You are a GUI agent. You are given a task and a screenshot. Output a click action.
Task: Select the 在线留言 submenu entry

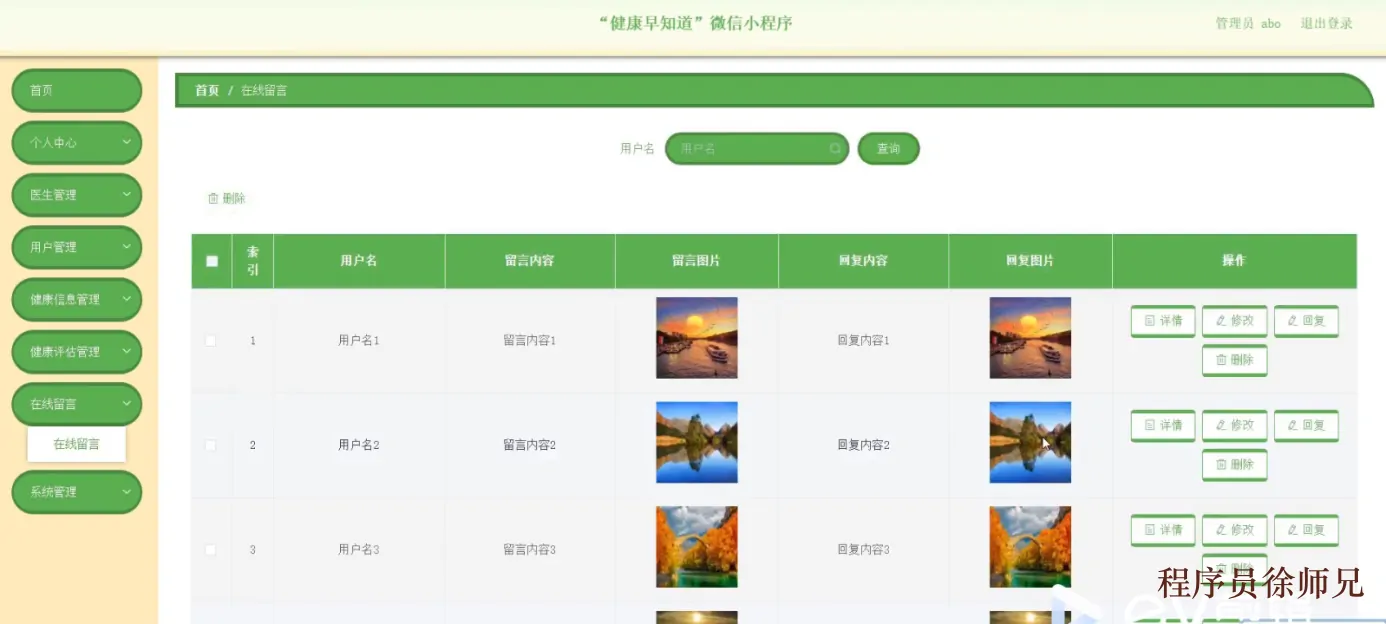click(x=76, y=444)
